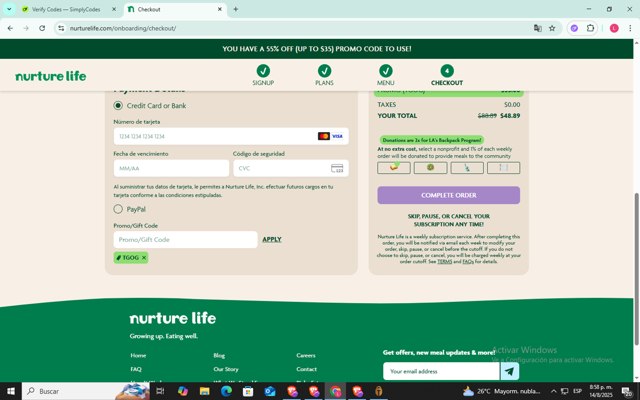Open the Windows Start menu
This screenshot has width=640, height=400.
coord(11,391)
